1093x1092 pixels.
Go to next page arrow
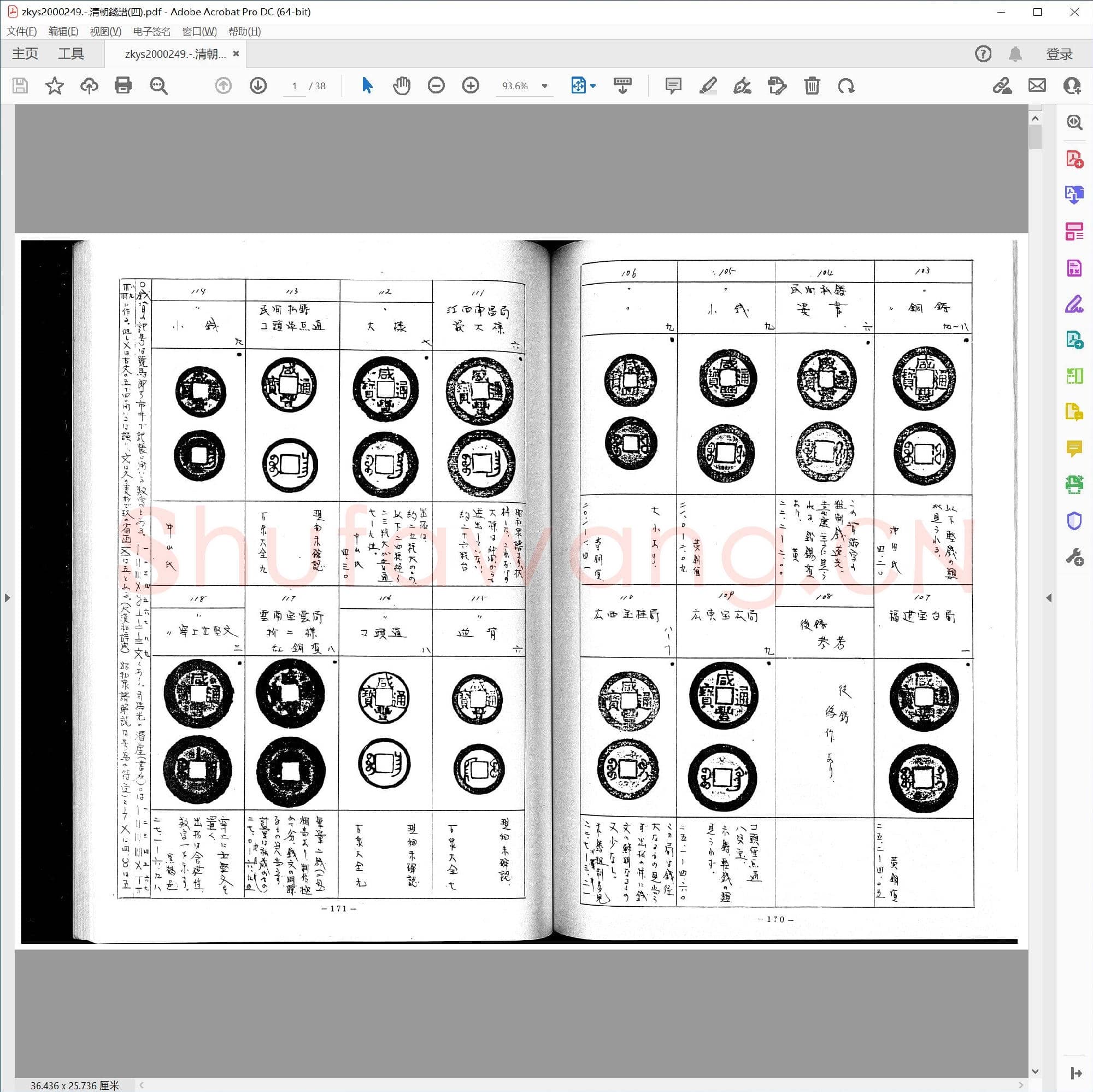(x=258, y=85)
